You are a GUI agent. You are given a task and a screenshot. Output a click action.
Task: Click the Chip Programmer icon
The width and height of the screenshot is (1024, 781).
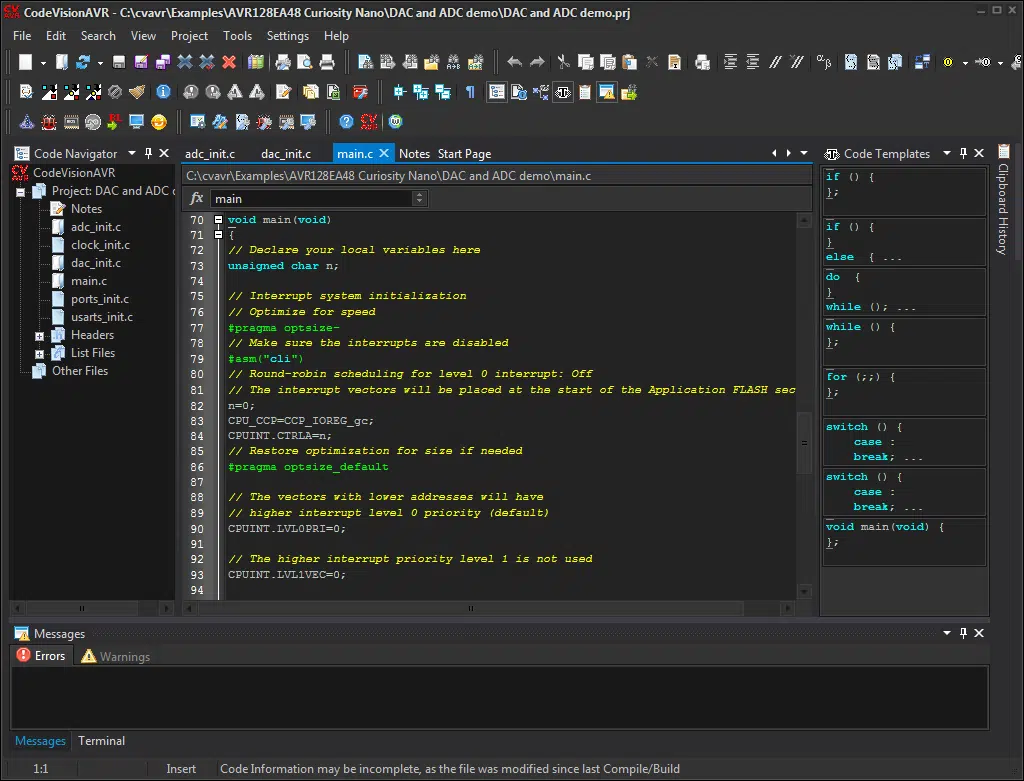coord(71,121)
